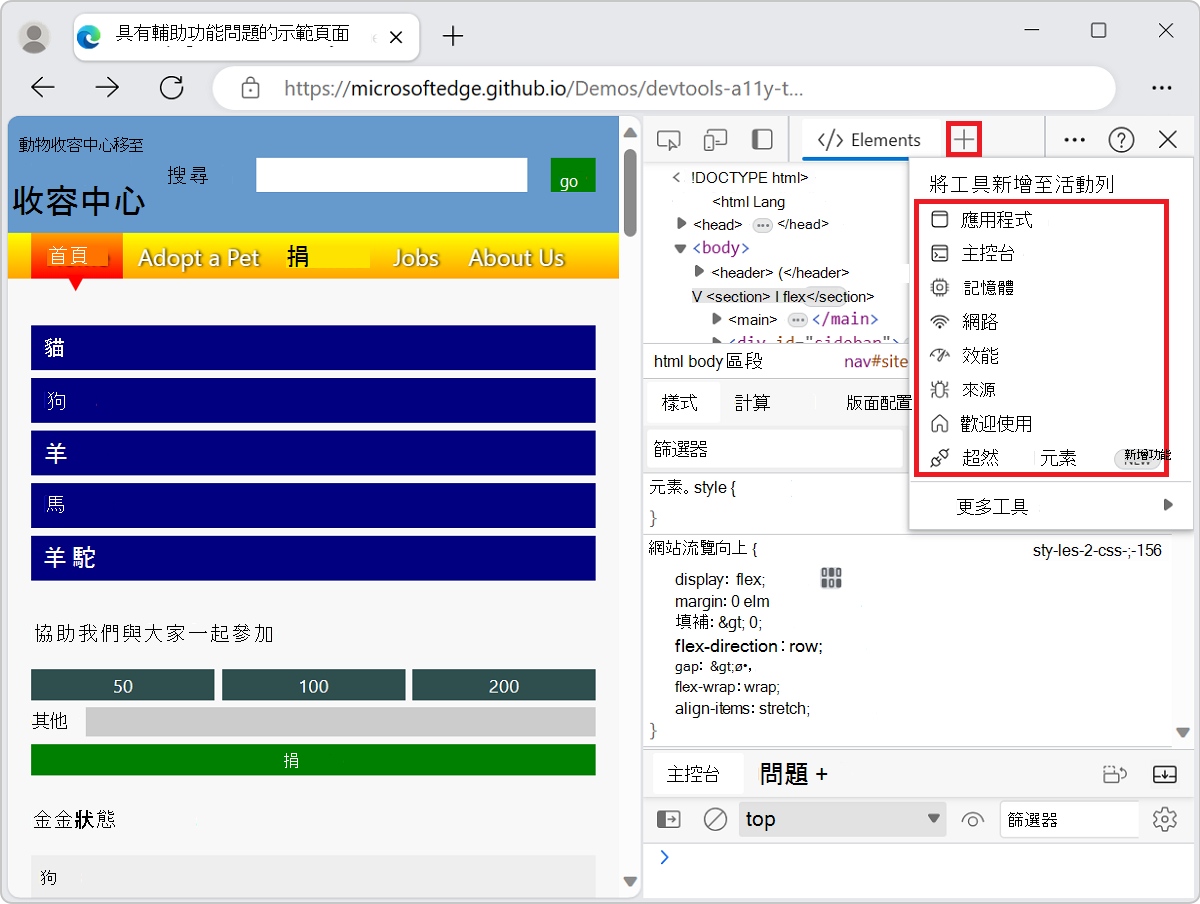Click the clear console icon

point(714,819)
